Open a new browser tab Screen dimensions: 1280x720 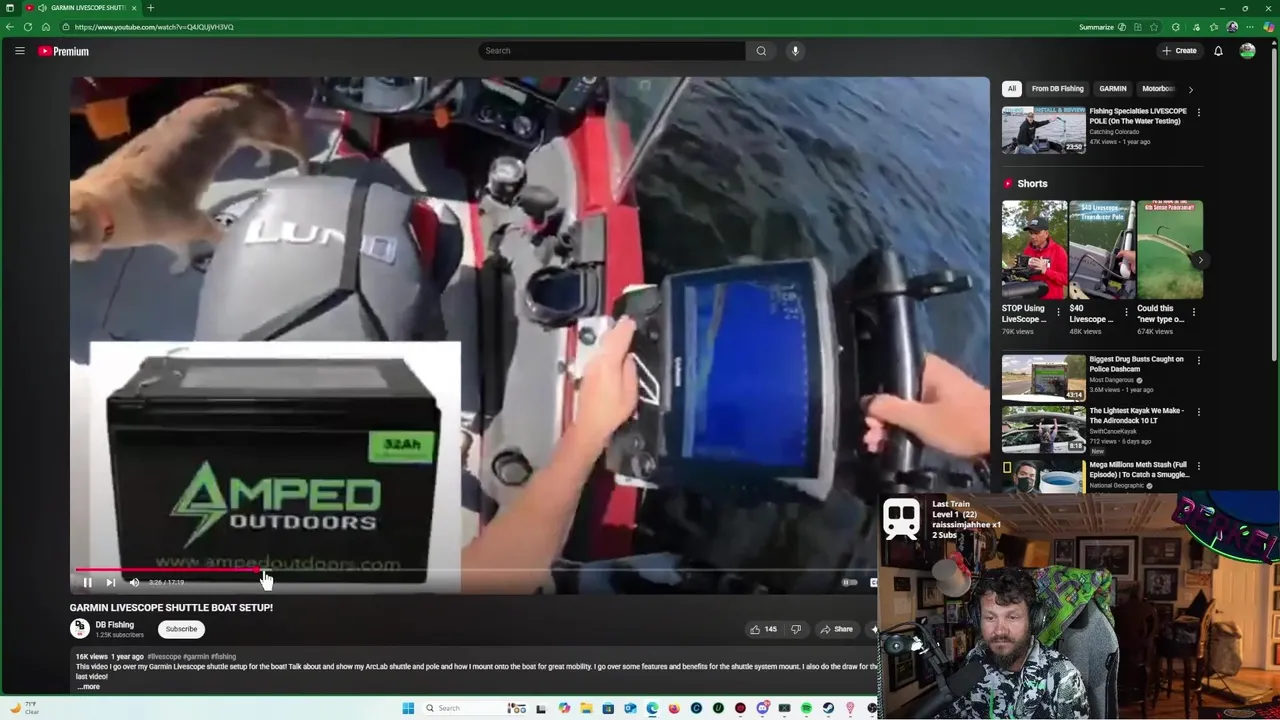[150, 8]
